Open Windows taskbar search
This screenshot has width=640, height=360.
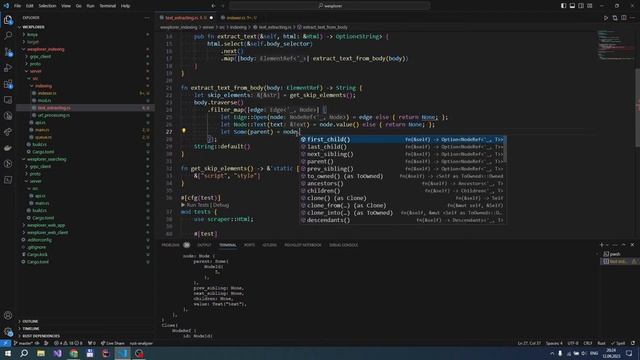click(x=24, y=353)
